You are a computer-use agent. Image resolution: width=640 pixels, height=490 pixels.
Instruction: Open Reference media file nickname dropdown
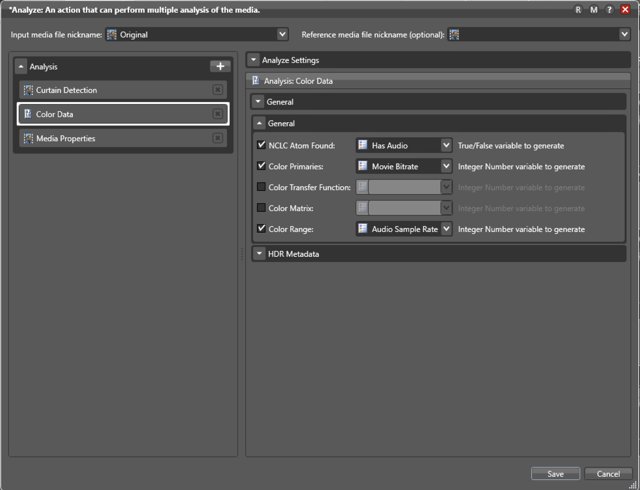[624, 34]
